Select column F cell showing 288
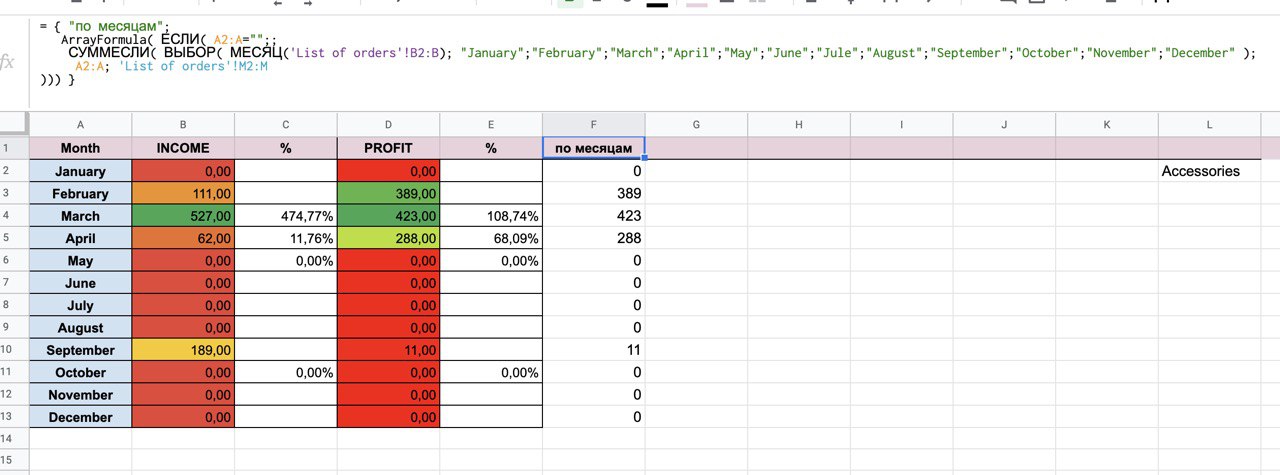1280x475 pixels. point(594,238)
